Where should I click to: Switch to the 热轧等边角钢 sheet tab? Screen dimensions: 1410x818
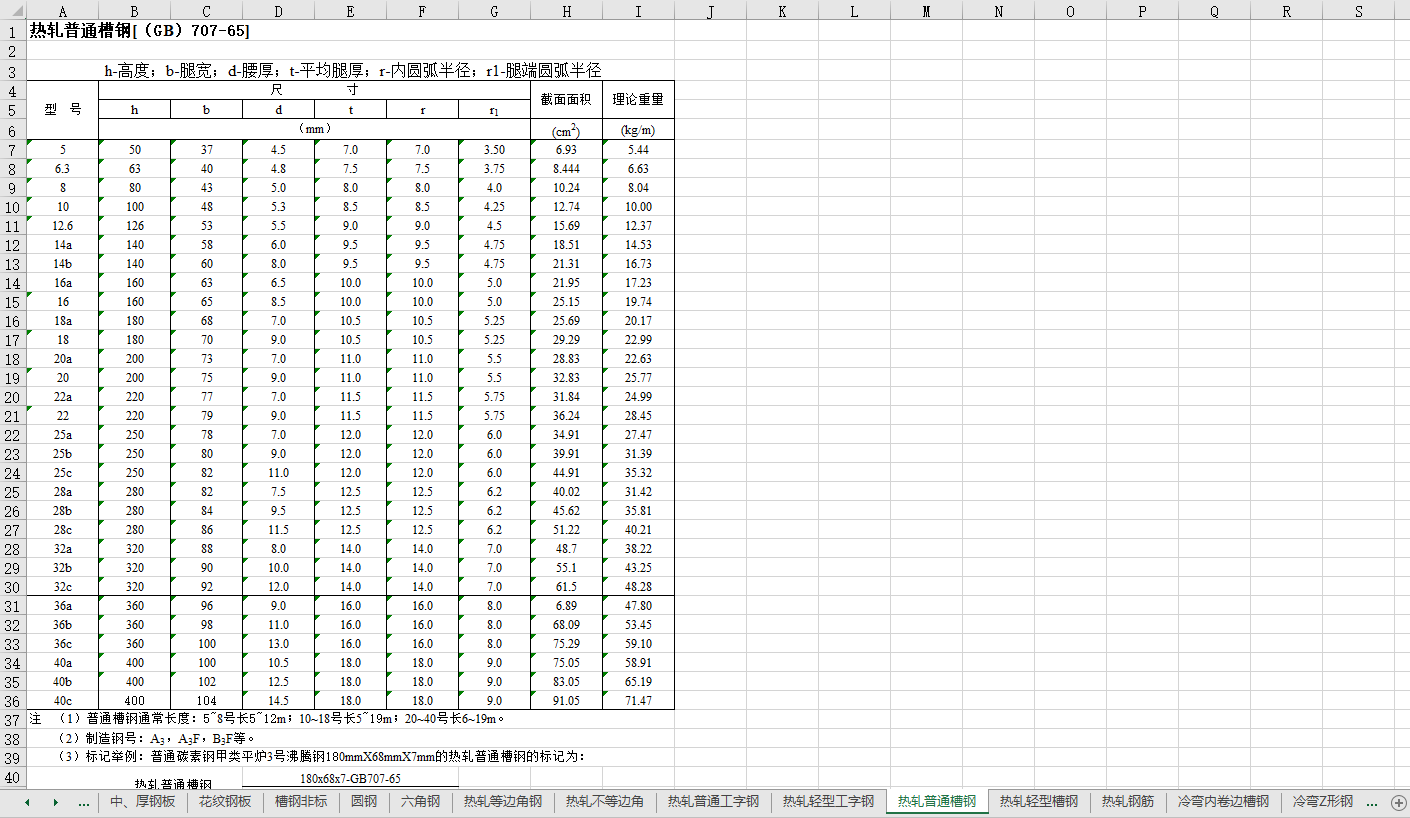tap(503, 802)
